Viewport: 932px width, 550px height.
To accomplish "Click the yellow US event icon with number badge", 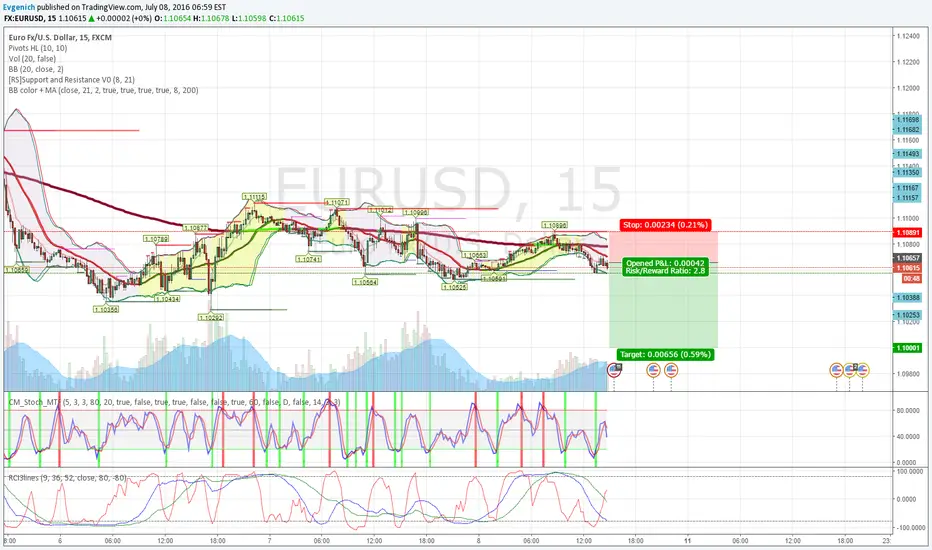I will click(x=849, y=370).
